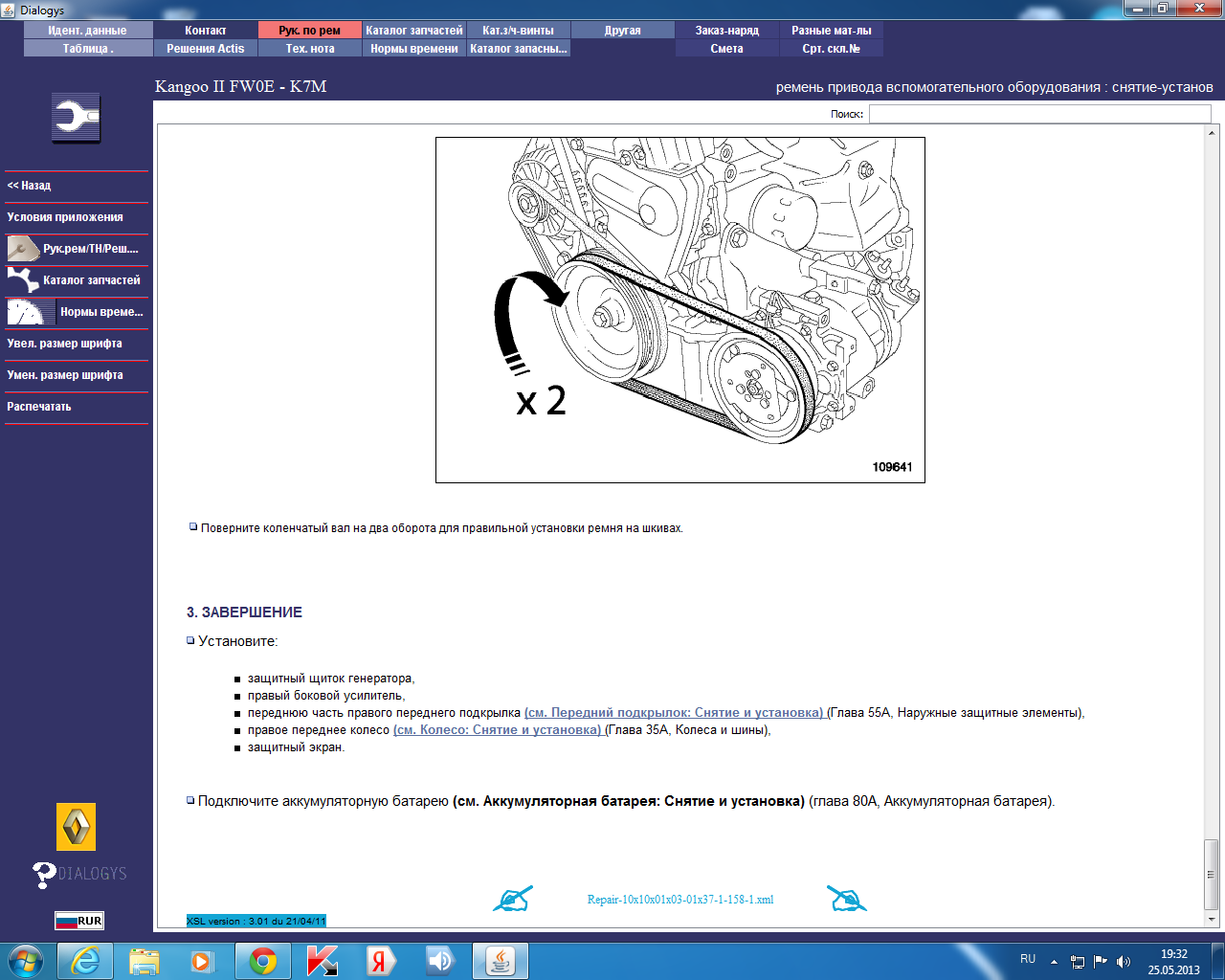This screenshot has width=1225, height=980.
Task: Open Решения Actis tab
Action: [x=206, y=49]
